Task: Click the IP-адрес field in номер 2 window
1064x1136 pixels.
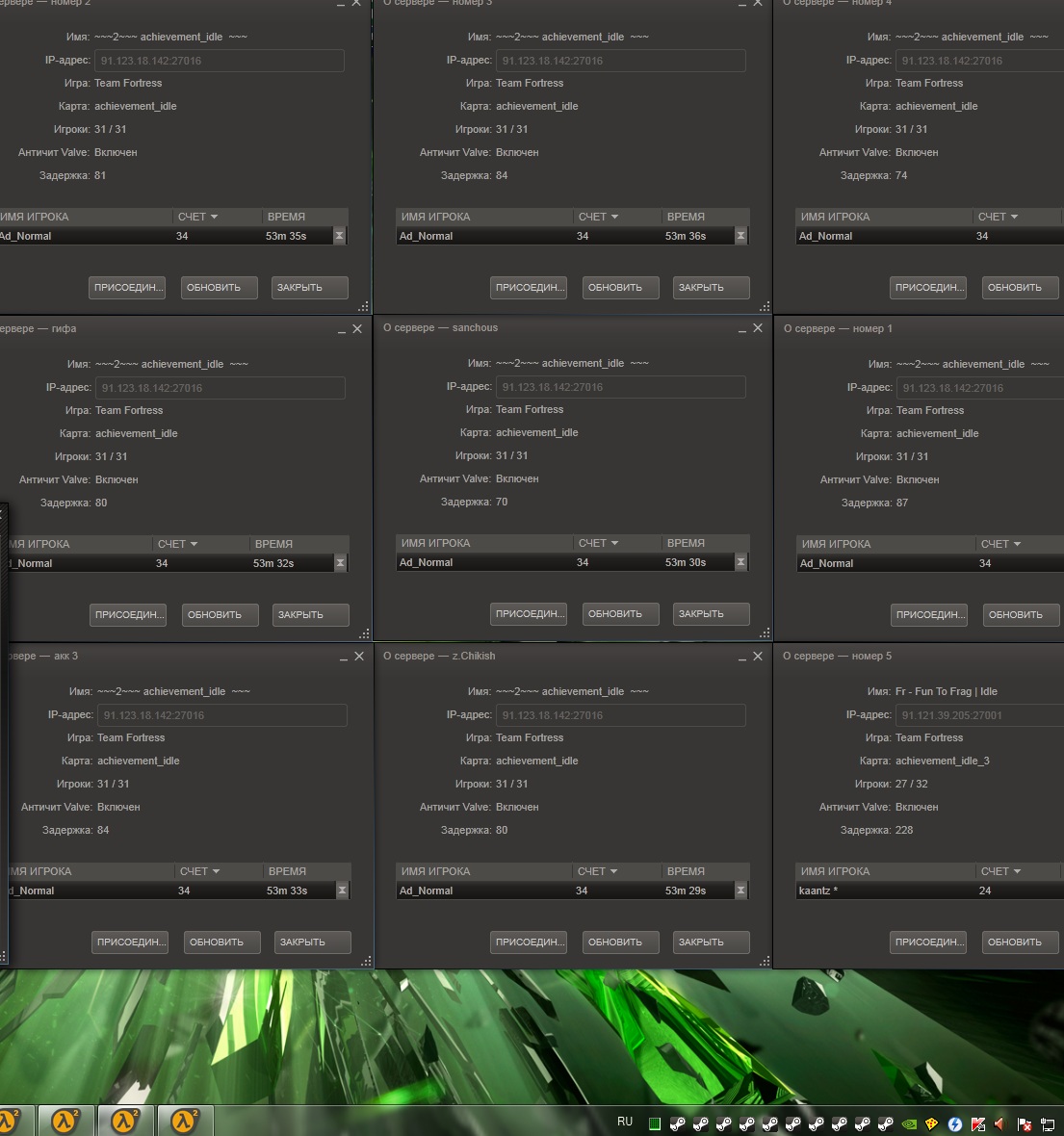Action: point(220,61)
